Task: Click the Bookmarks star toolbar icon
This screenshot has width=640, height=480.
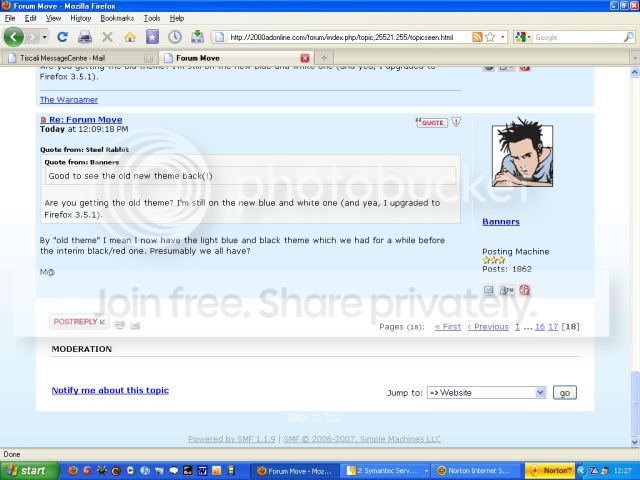Action: tap(152, 37)
